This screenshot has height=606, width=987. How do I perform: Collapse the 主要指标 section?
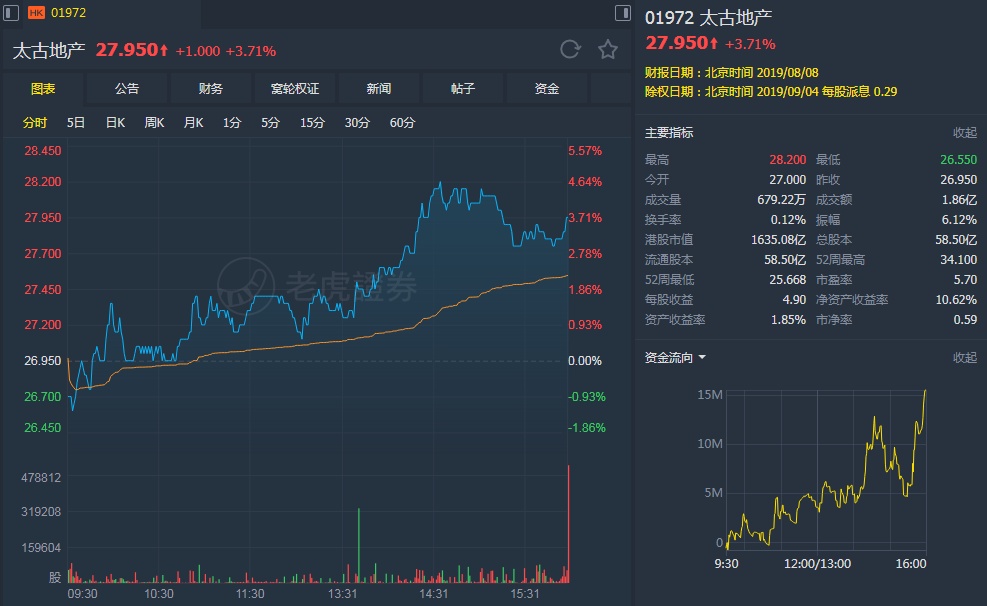point(964,133)
